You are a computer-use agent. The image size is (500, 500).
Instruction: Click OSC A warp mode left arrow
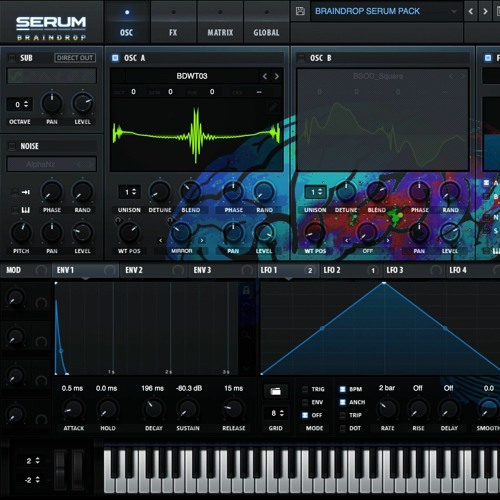(161, 240)
